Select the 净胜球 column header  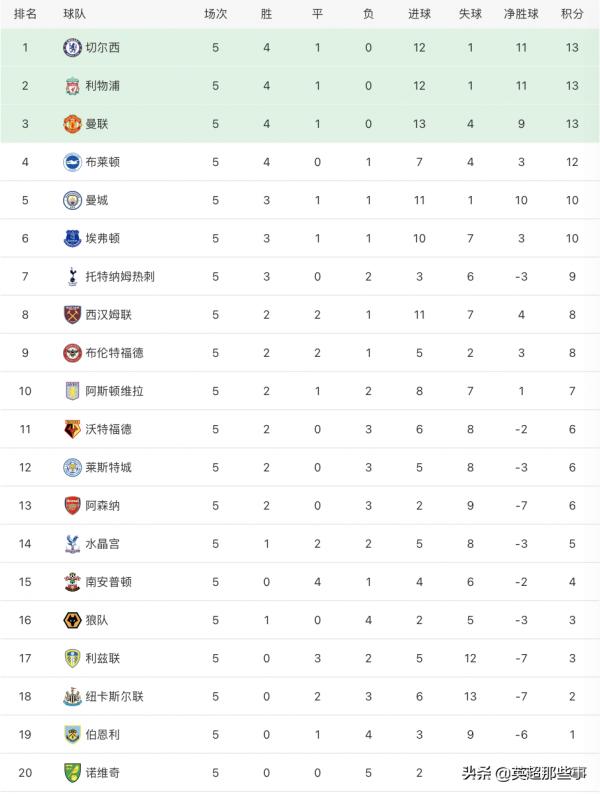pos(521,14)
